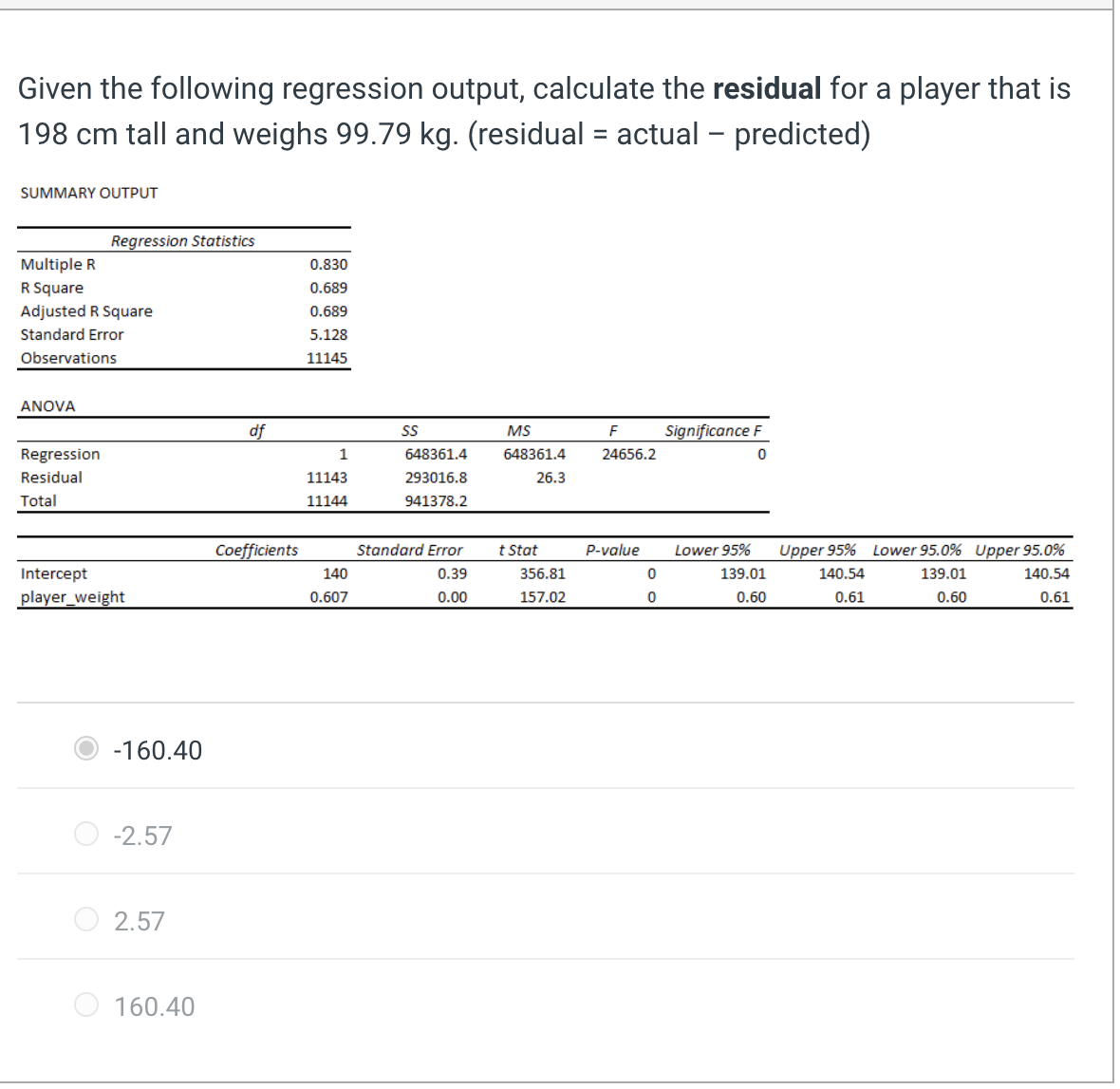Select the Regression Statistics header
The height and width of the screenshot is (1089, 1120).
[182, 241]
